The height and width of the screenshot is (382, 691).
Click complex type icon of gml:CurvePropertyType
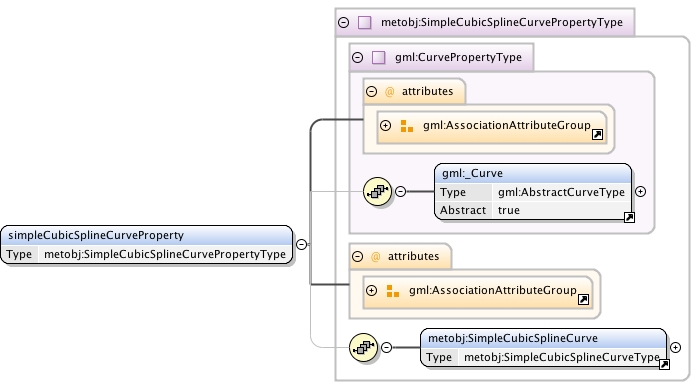click(x=379, y=57)
